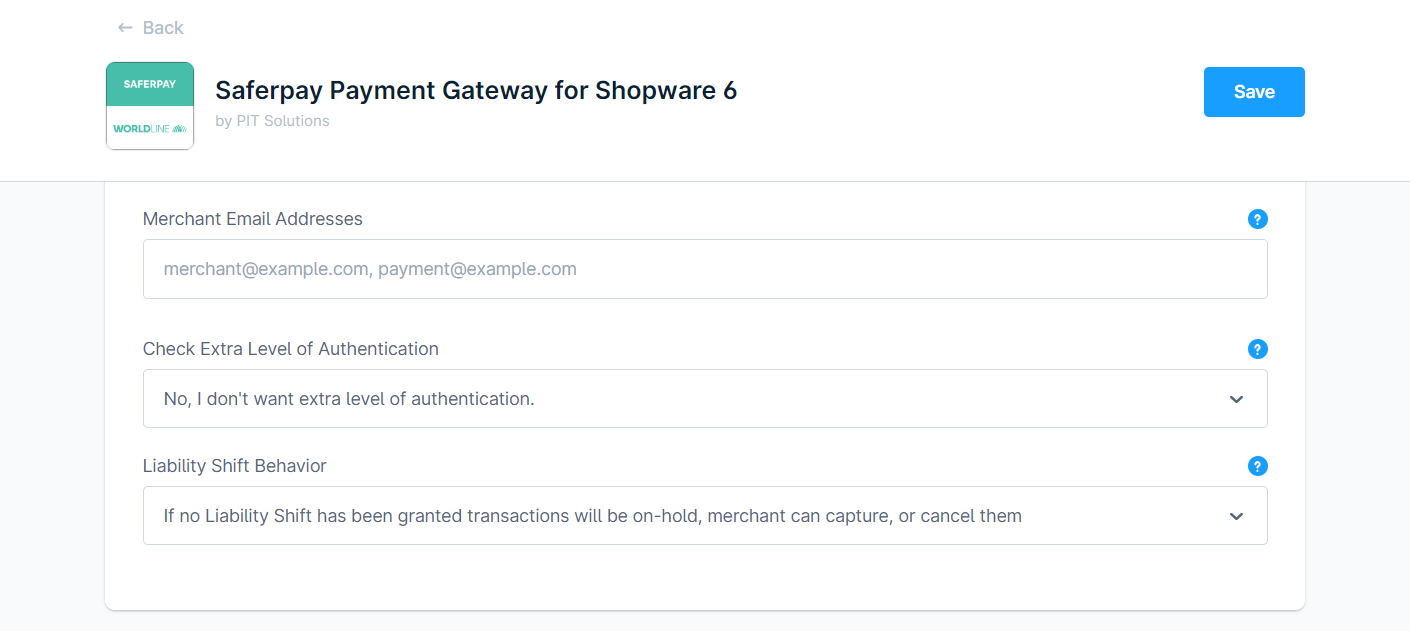The width and height of the screenshot is (1410, 631).
Task: Open the Check Extra Level of Authentication dropdown
Action: pos(705,399)
